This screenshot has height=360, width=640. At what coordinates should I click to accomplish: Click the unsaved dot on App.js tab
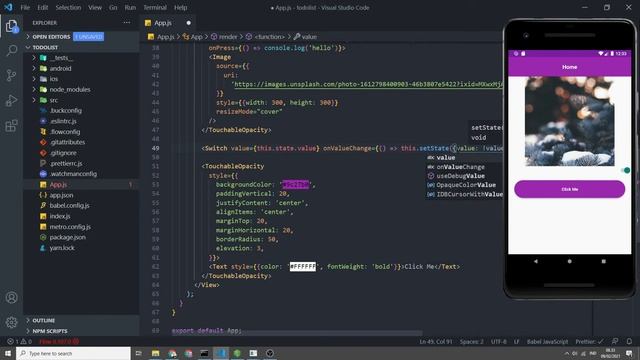(x=189, y=23)
